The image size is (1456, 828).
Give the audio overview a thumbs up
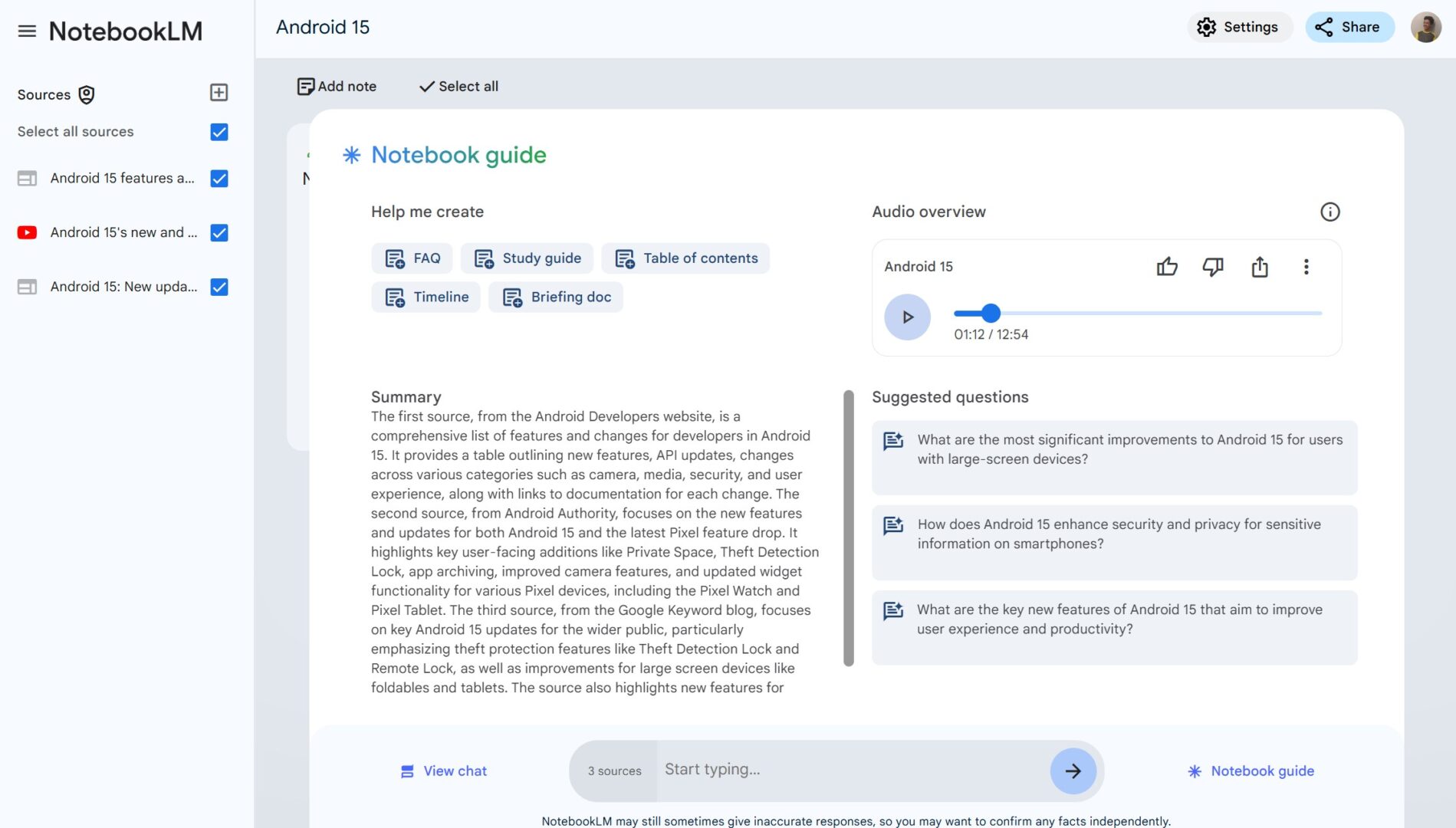(1166, 267)
